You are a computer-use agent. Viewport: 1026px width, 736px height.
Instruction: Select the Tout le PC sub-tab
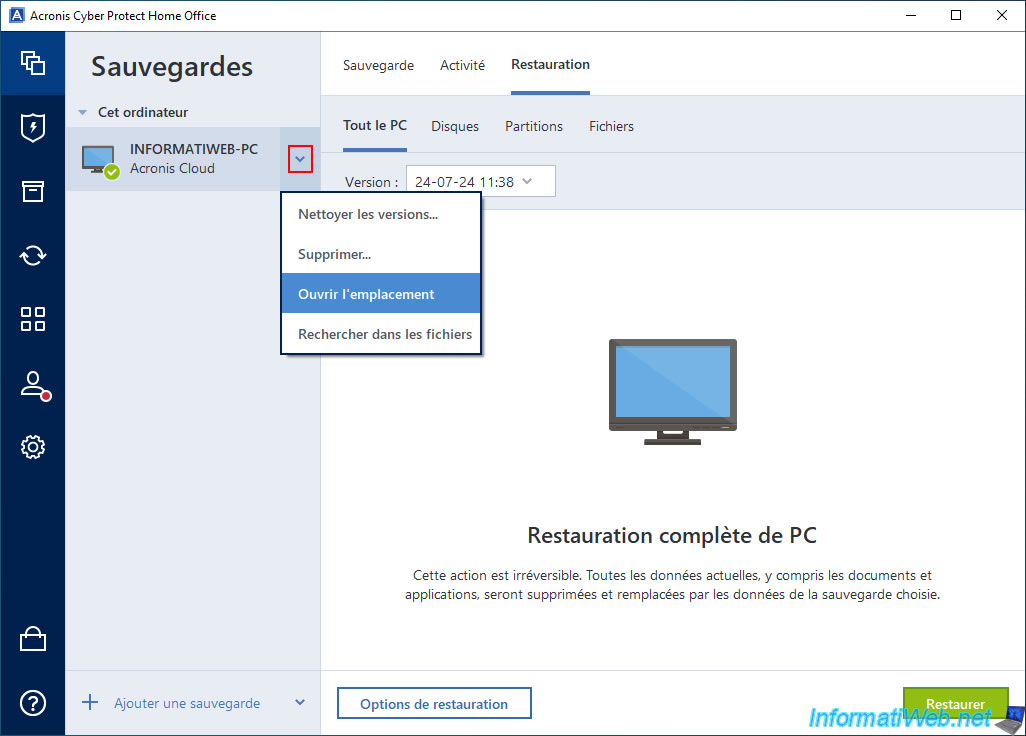(375, 126)
